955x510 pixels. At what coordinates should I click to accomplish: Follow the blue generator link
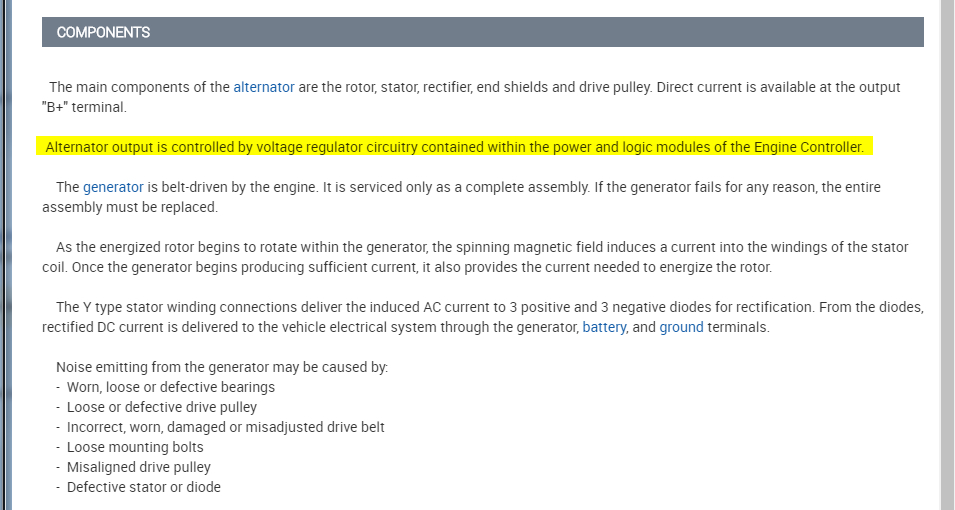pos(113,187)
